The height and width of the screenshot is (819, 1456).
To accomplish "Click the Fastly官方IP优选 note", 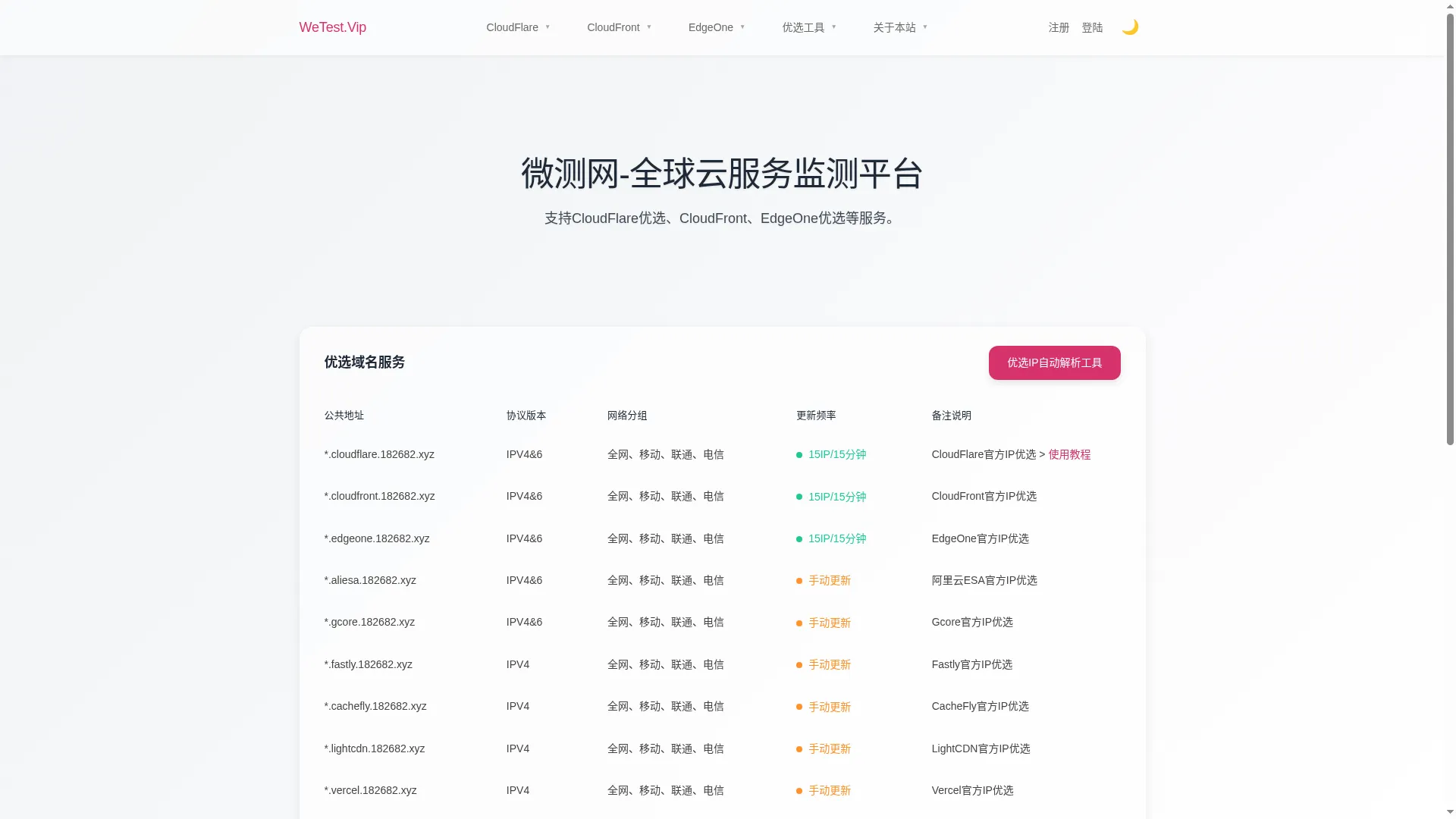I will click(x=972, y=664).
